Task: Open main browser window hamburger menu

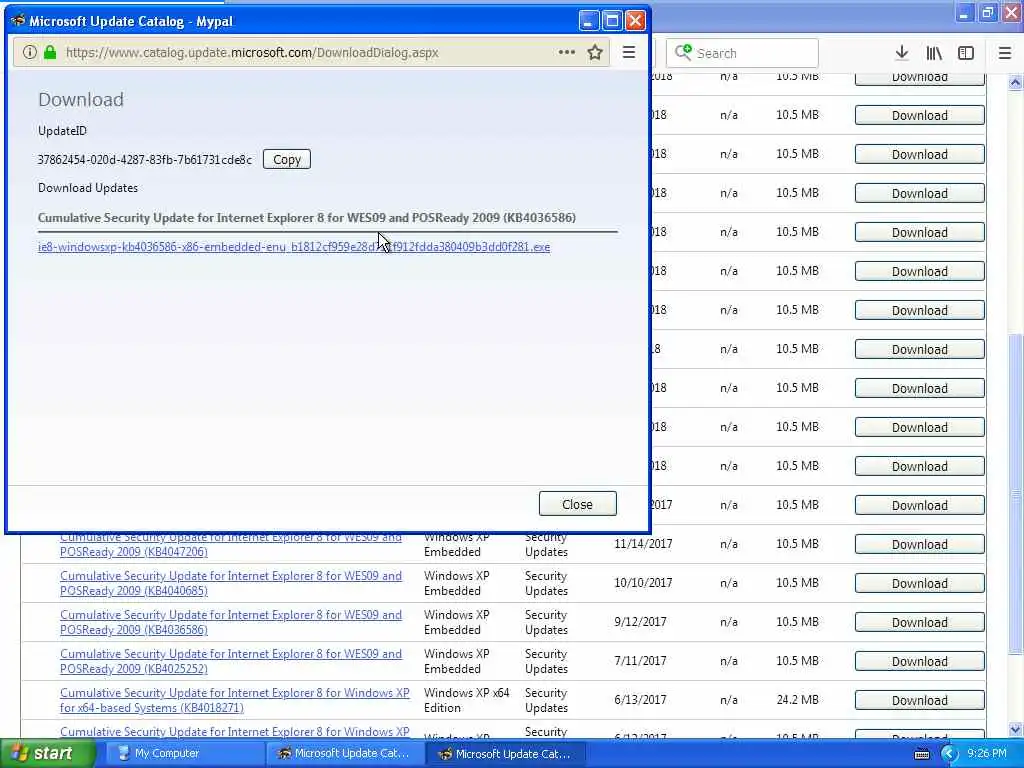Action: (1005, 53)
